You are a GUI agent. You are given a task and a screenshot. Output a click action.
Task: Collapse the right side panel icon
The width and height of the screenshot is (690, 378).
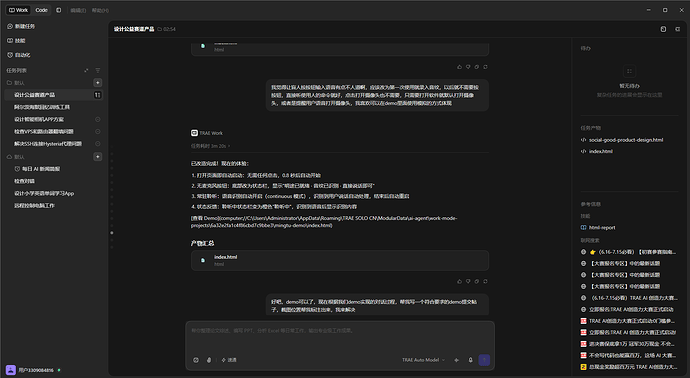pyautogui.click(x=678, y=29)
